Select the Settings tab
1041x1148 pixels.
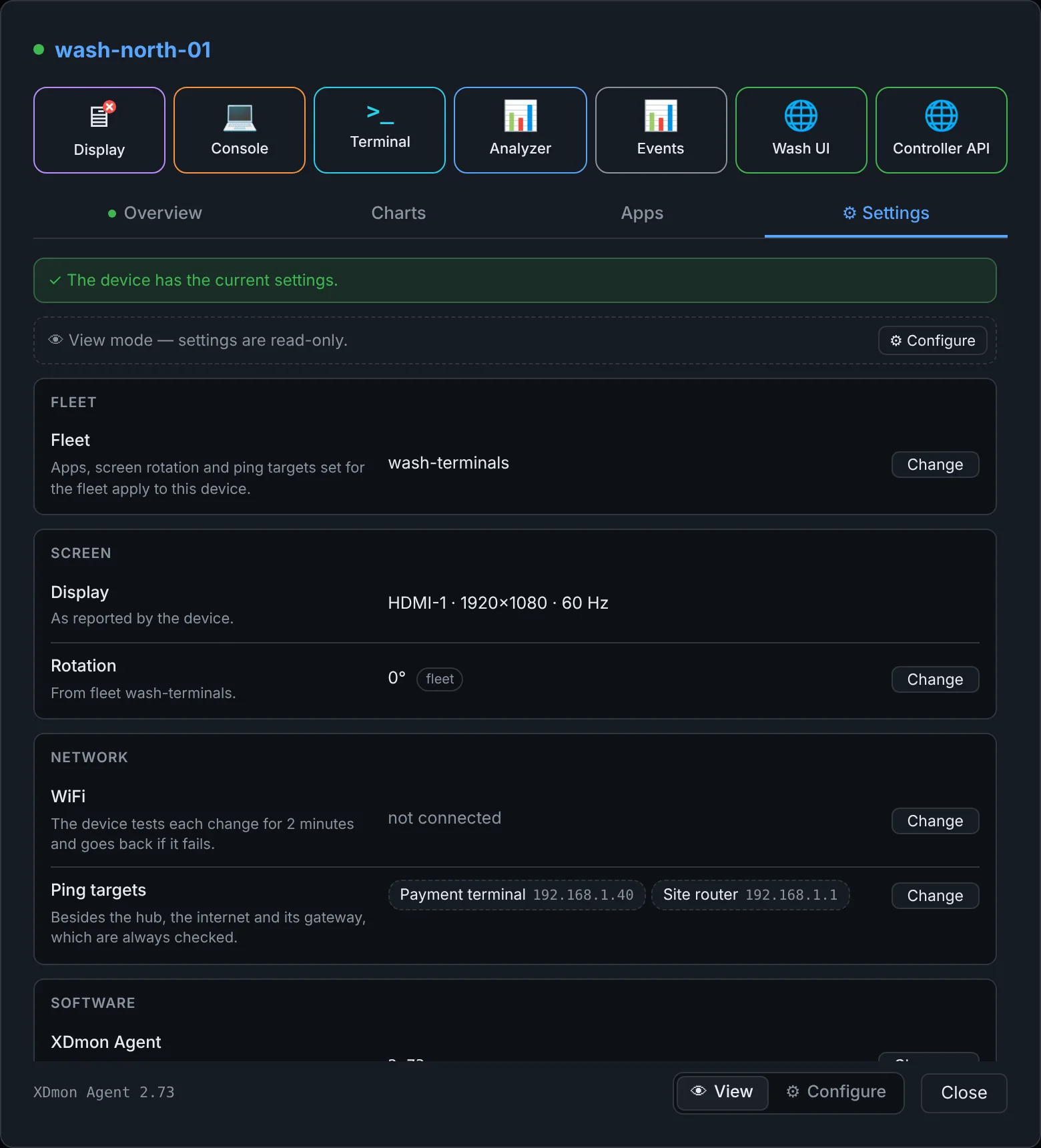pos(886,213)
